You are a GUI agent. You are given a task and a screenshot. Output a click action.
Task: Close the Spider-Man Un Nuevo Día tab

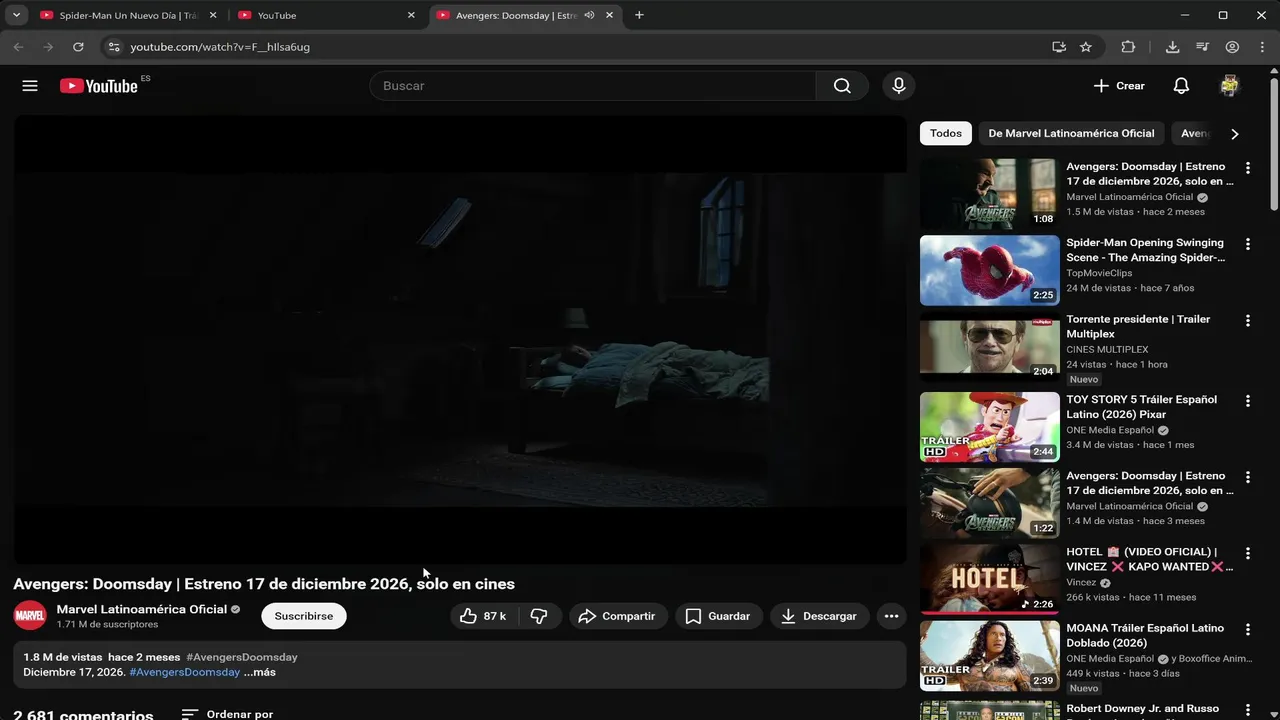point(213,16)
